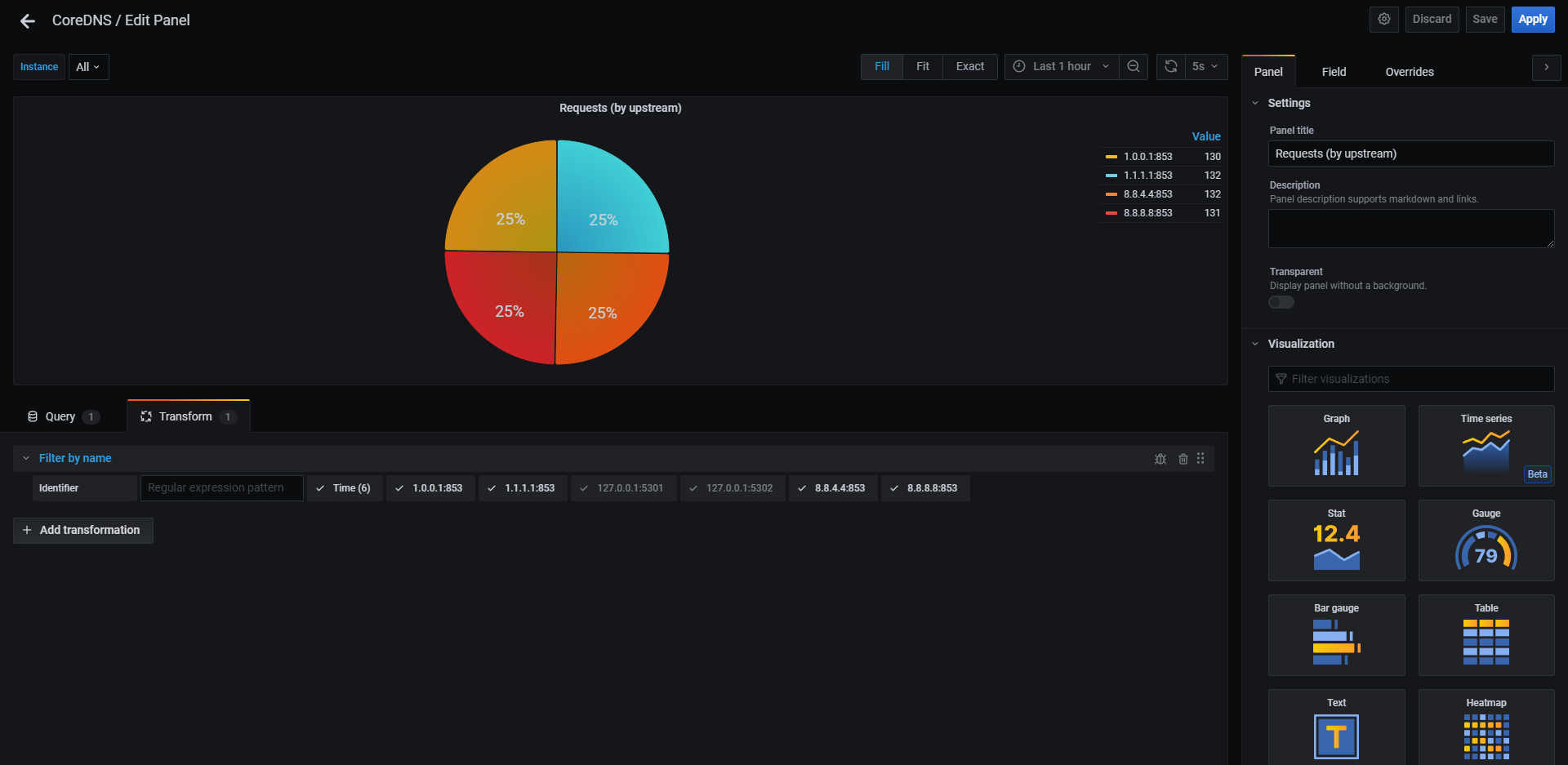Open the Panel options tab
This screenshot has height=765, width=1568.
pos(1268,72)
